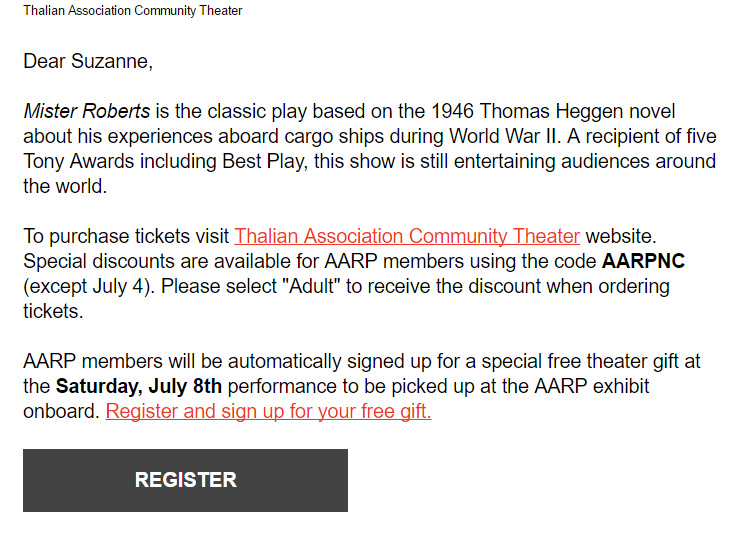Click the text '(except July 4)'

coord(89,286)
